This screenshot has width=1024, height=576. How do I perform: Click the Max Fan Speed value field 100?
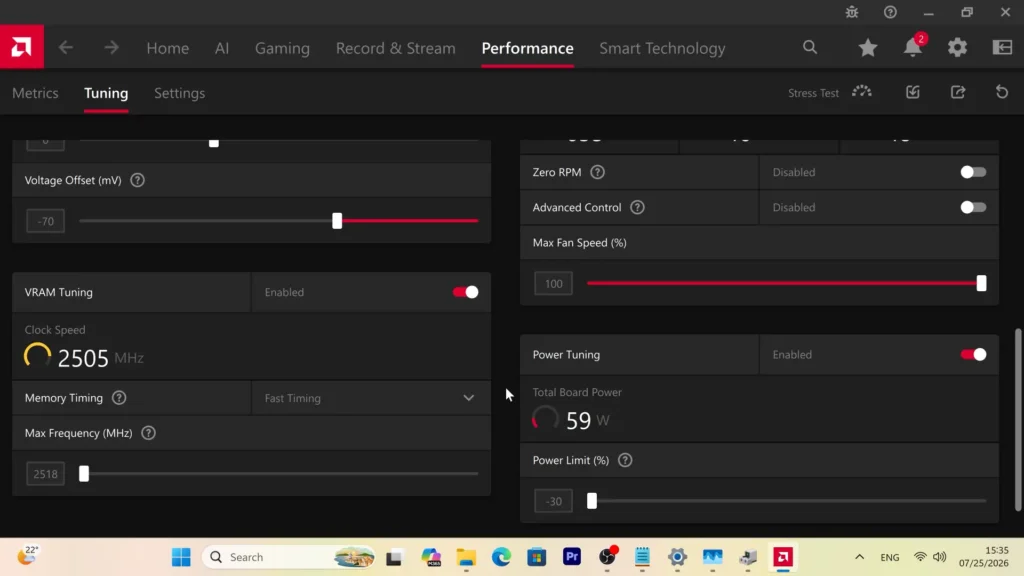tap(553, 283)
